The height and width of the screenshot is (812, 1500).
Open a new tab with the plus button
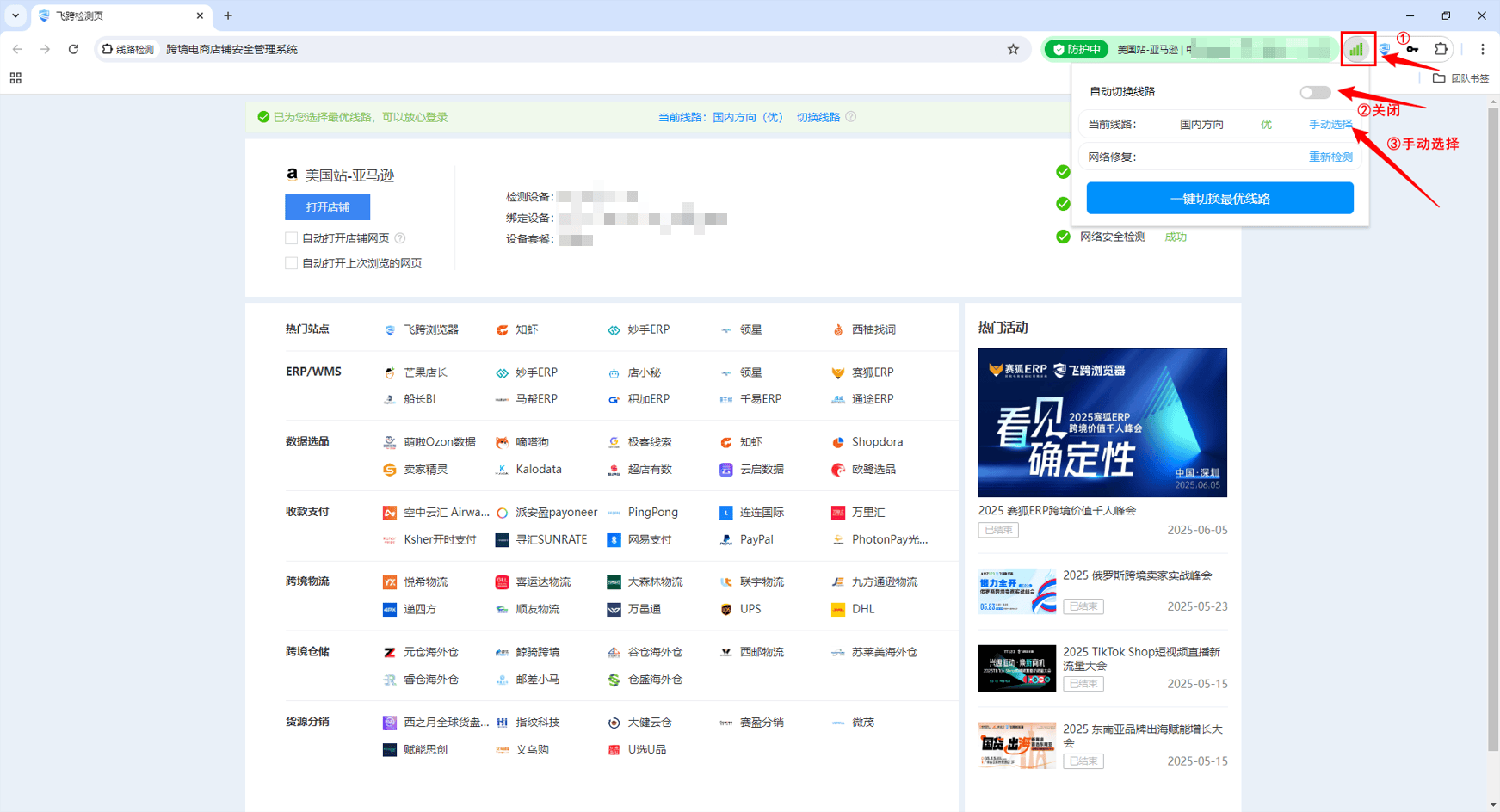[x=228, y=15]
